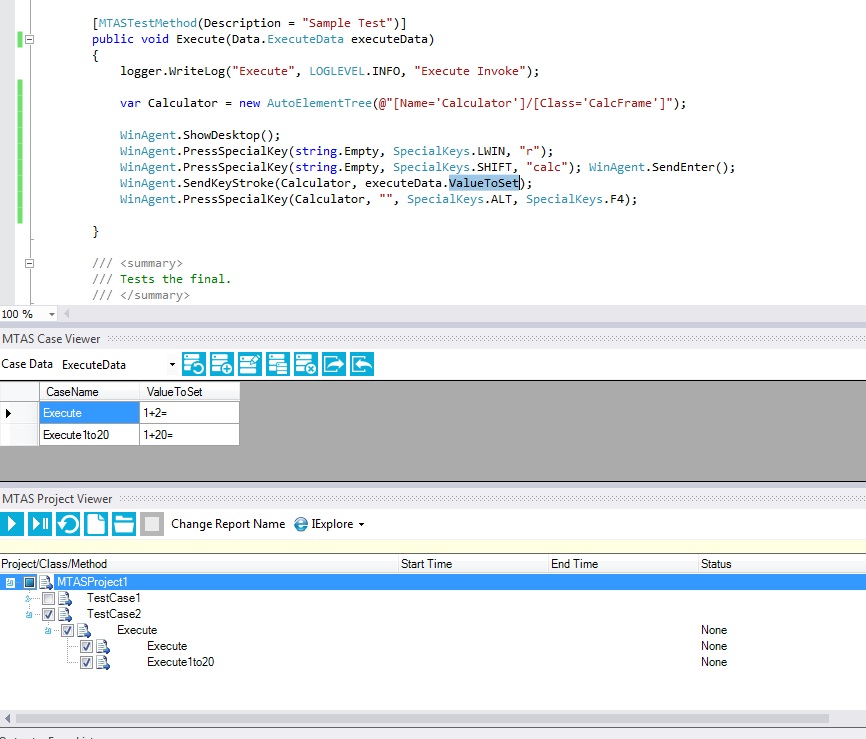Click the import case data icon

point(362,365)
